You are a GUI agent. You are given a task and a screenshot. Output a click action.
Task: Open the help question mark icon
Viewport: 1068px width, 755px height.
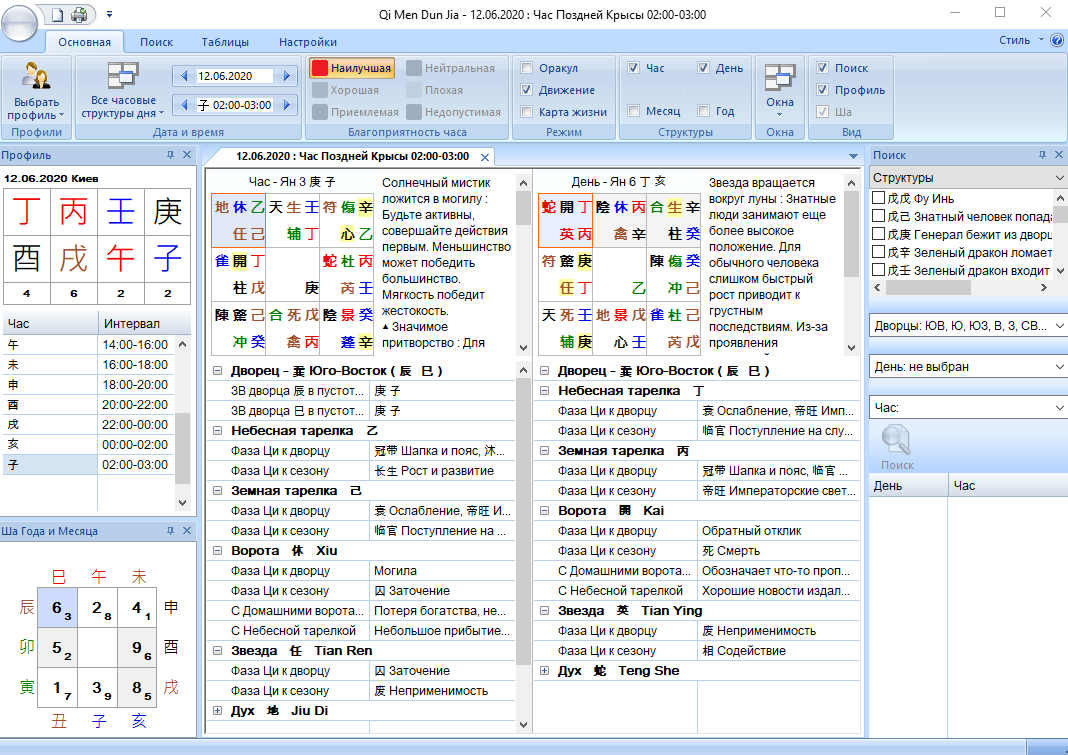pyautogui.click(x=1058, y=40)
